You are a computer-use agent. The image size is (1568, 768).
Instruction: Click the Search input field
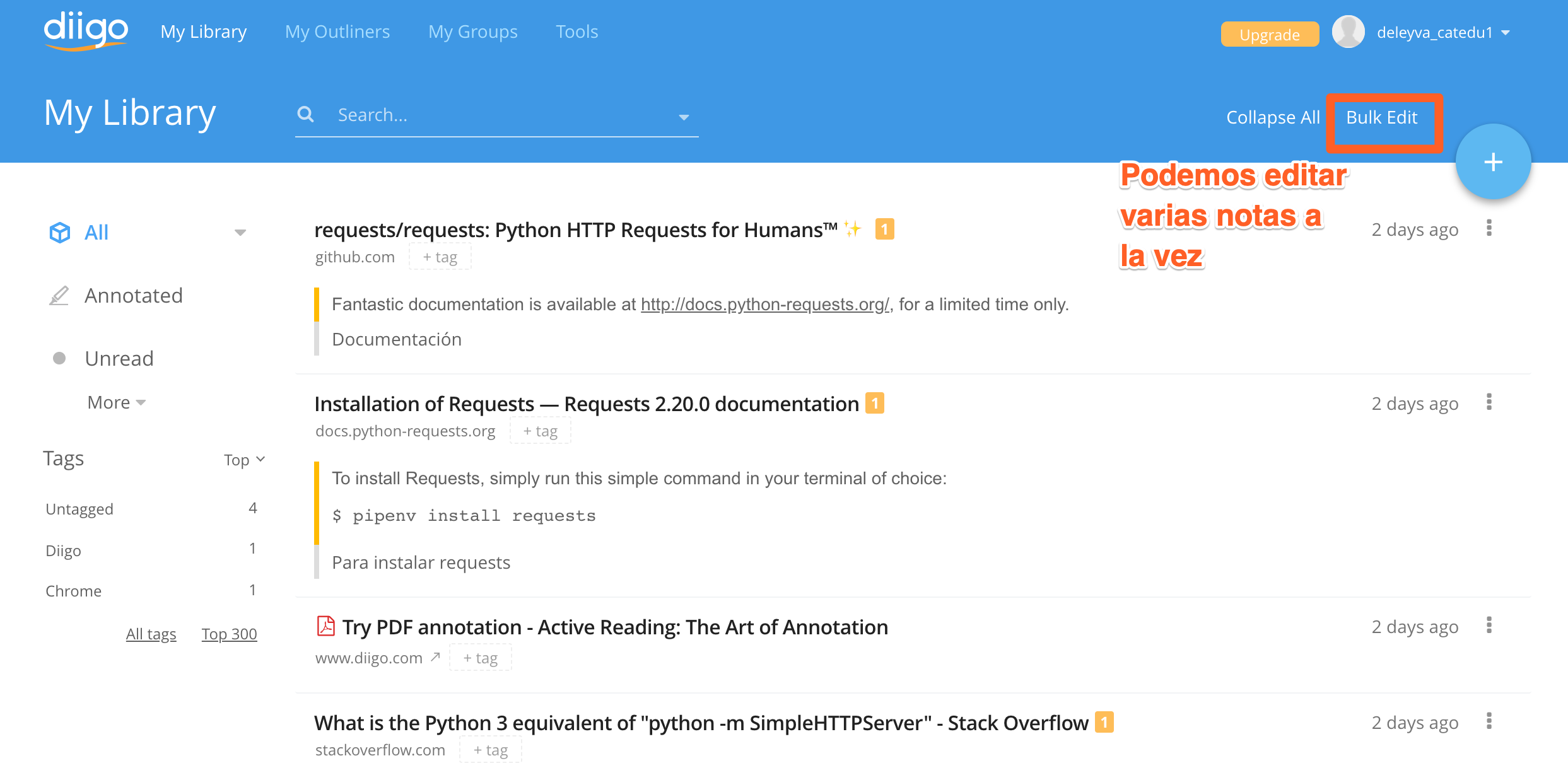coord(498,115)
